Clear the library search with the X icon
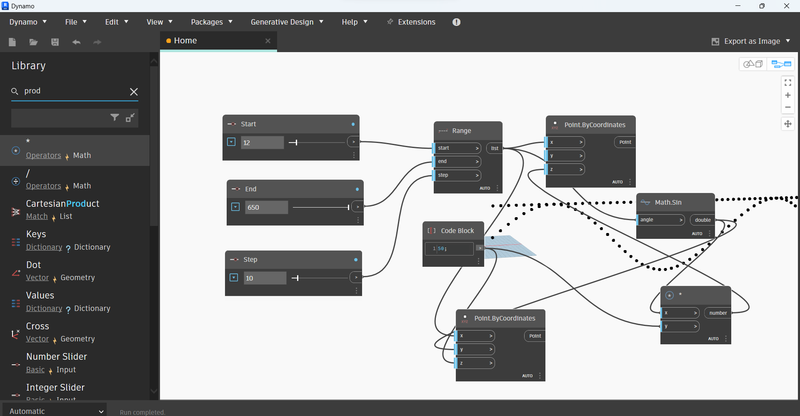Screen dimensions: 800x416 tap(134, 92)
